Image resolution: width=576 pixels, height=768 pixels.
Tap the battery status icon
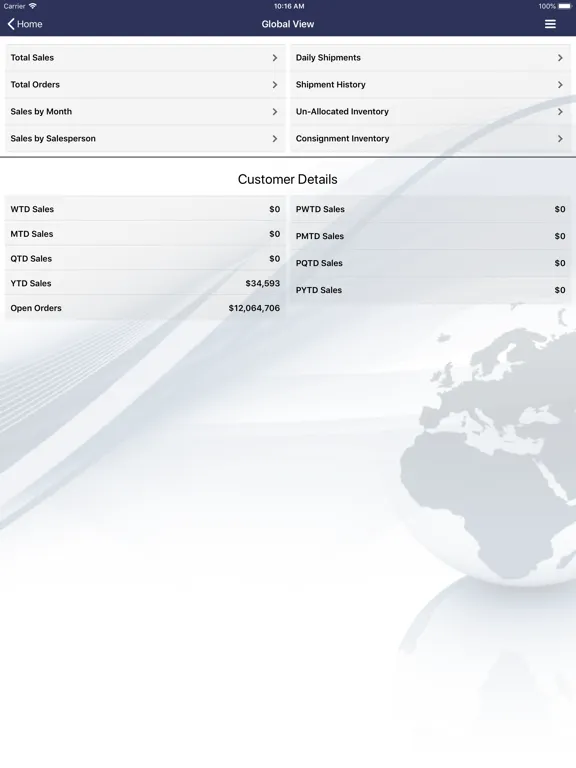click(x=565, y=6)
